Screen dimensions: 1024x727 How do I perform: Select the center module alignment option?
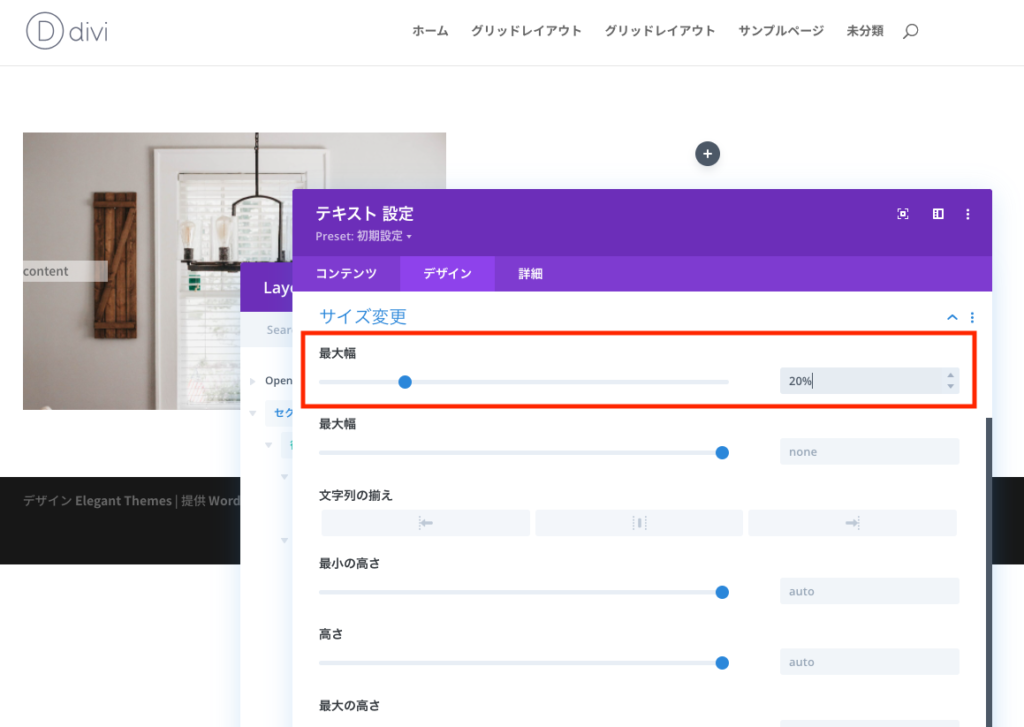coord(639,523)
